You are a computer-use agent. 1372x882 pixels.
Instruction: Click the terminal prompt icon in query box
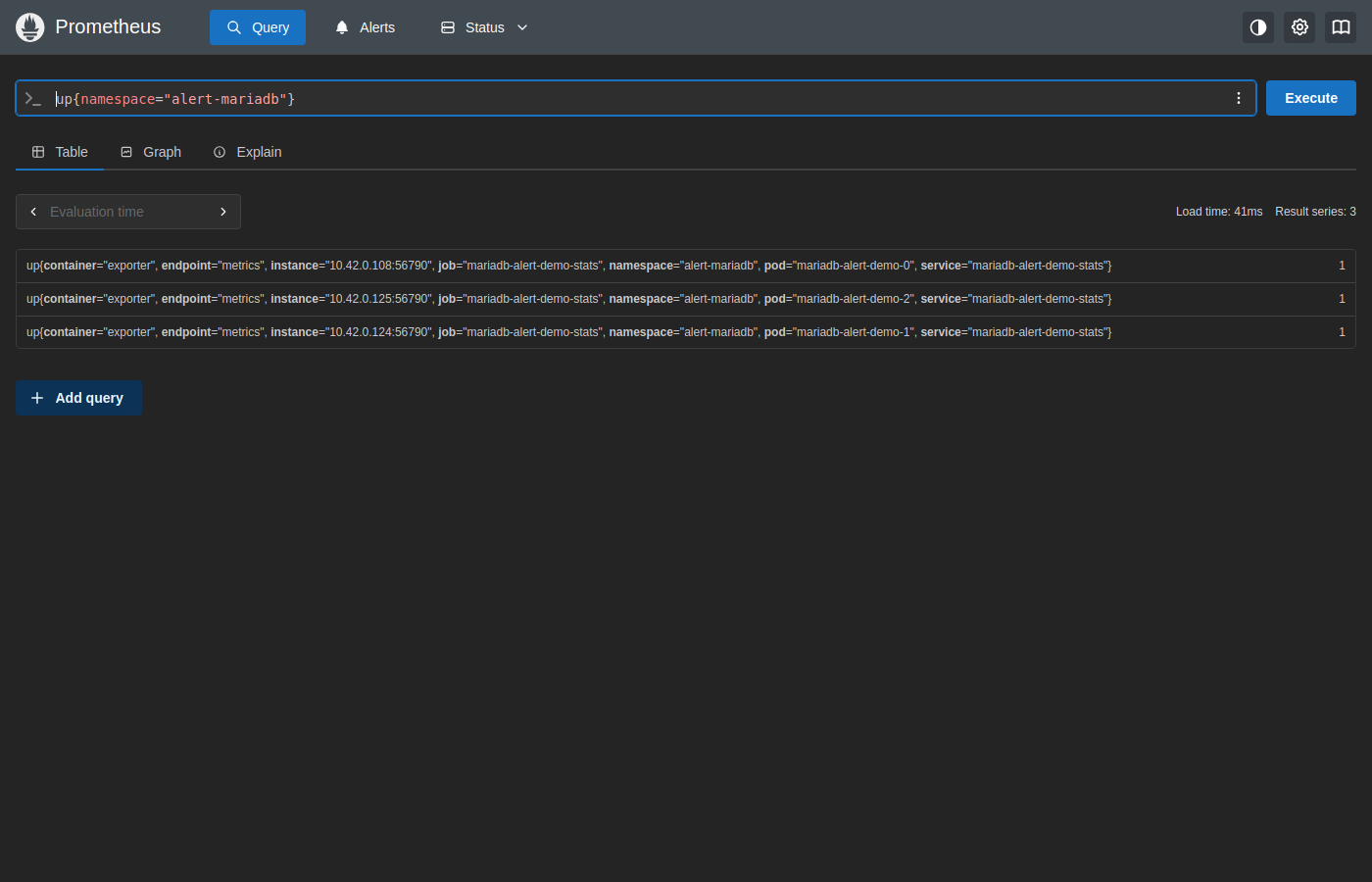[33, 98]
